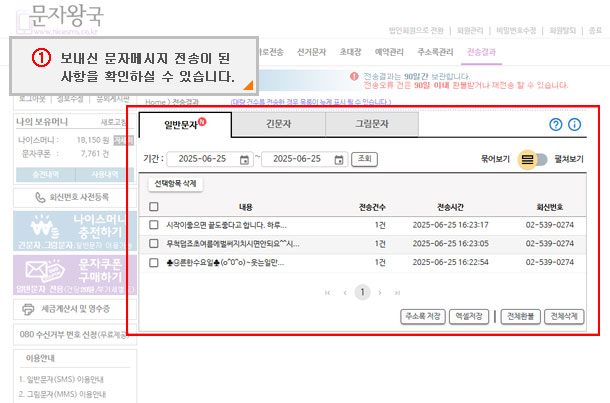Toggle 묶어보기/펼쳐보기 view switch
The width and height of the screenshot is (610, 403).
pyautogui.click(x=532, y=159)
